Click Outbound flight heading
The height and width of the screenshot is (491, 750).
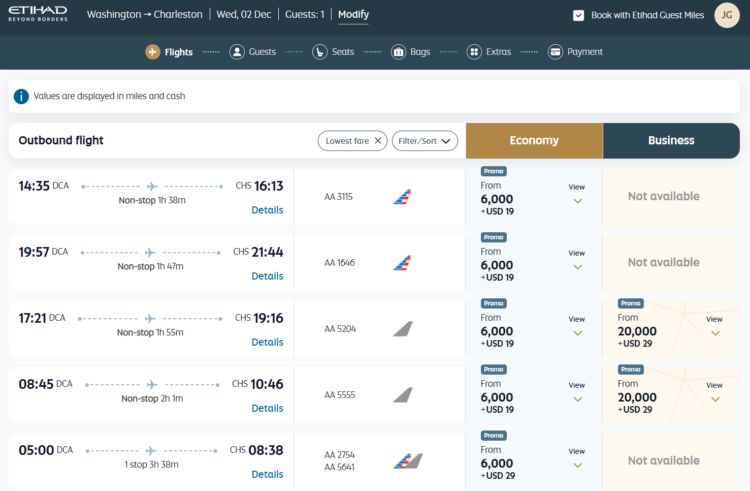[61, 140]
